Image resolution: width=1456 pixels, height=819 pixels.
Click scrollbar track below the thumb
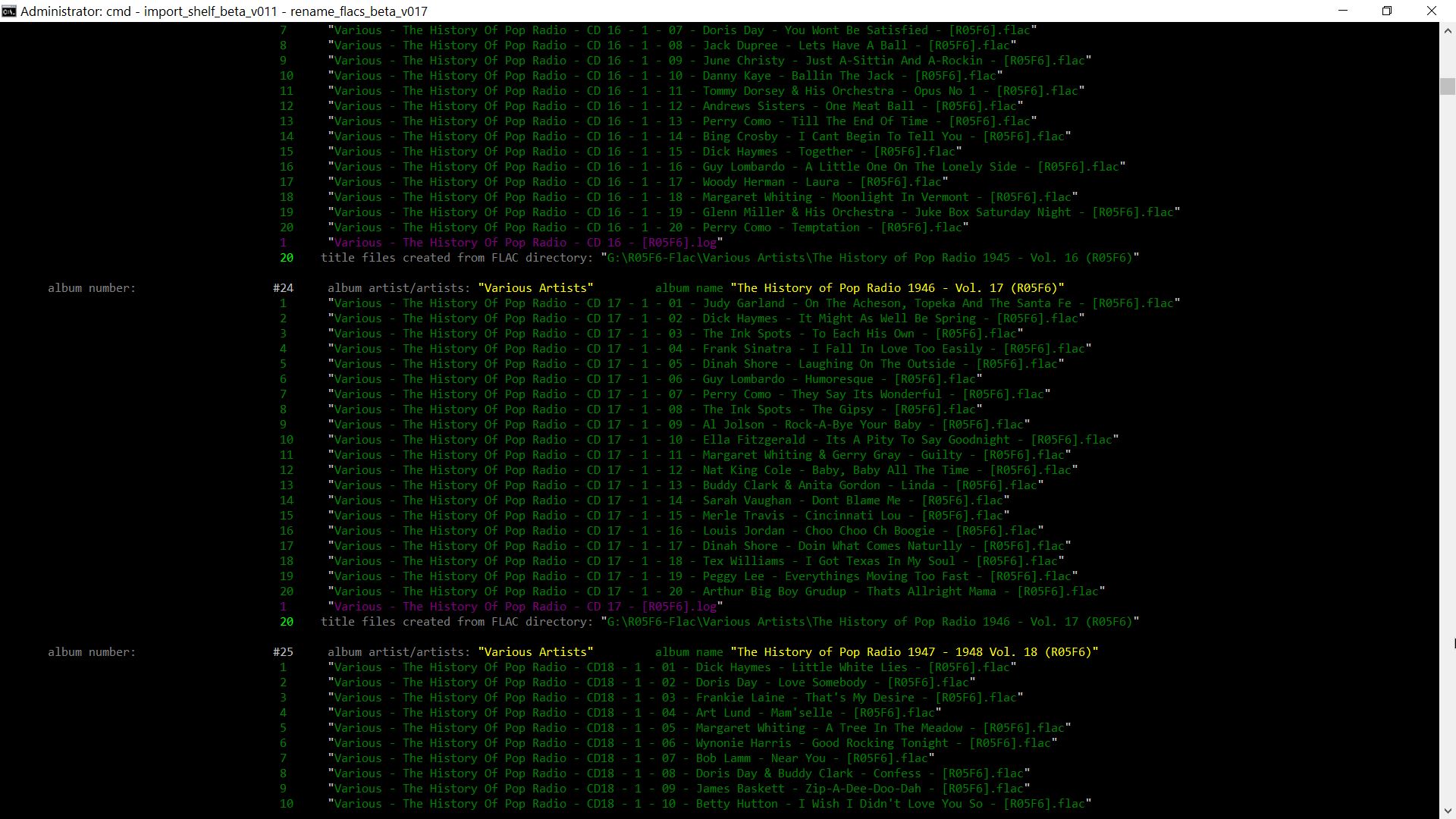click(1447, 455)
